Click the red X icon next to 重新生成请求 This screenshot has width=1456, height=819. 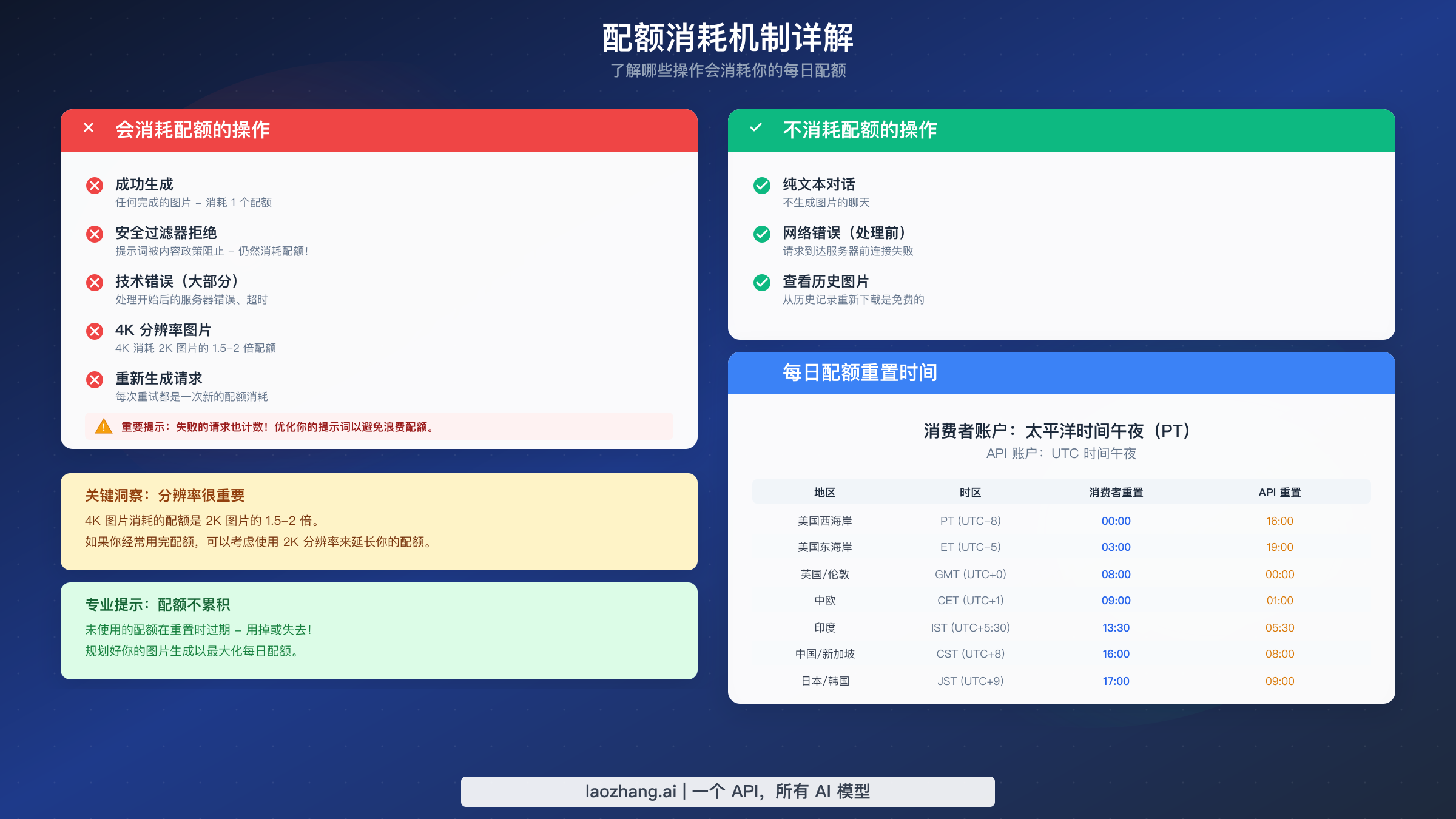coord(94,380)
